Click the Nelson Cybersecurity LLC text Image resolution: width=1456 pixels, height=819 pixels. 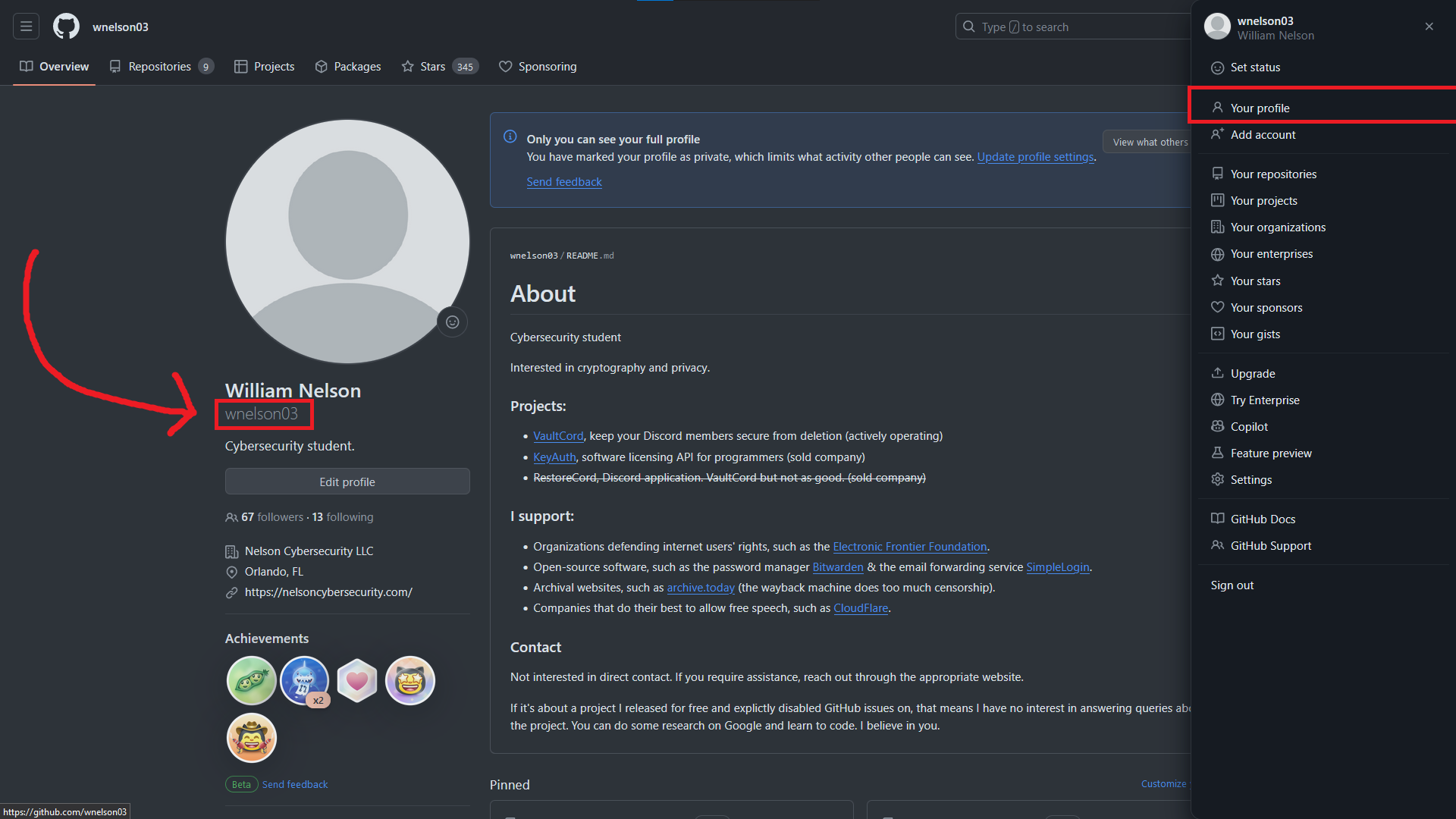coord(309,551)
